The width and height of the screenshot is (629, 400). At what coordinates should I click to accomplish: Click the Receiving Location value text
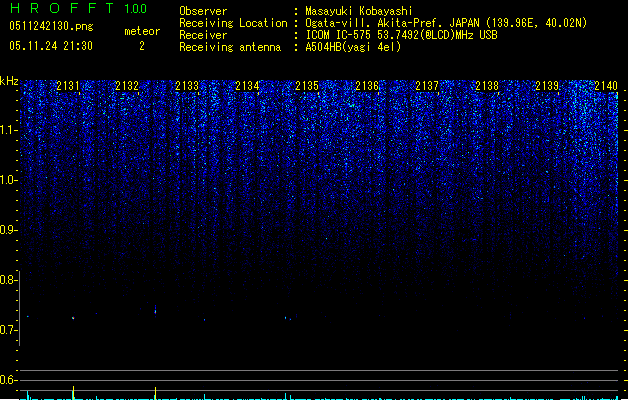click(x=446, y=23)
